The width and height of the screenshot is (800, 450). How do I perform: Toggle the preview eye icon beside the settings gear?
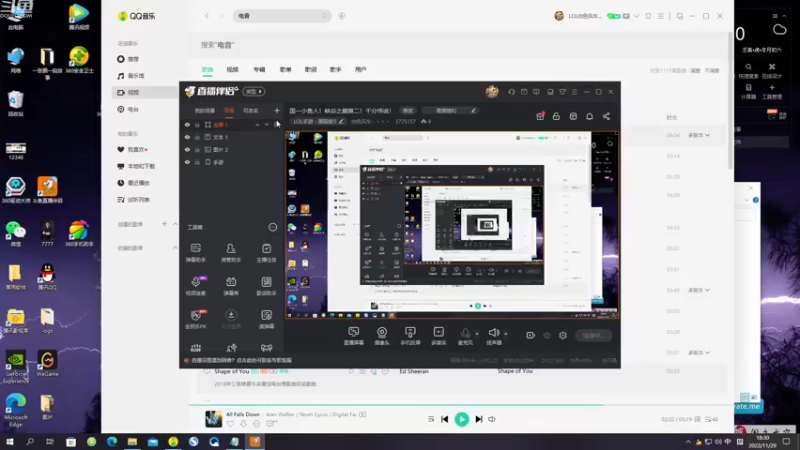[x=547, y=335]
